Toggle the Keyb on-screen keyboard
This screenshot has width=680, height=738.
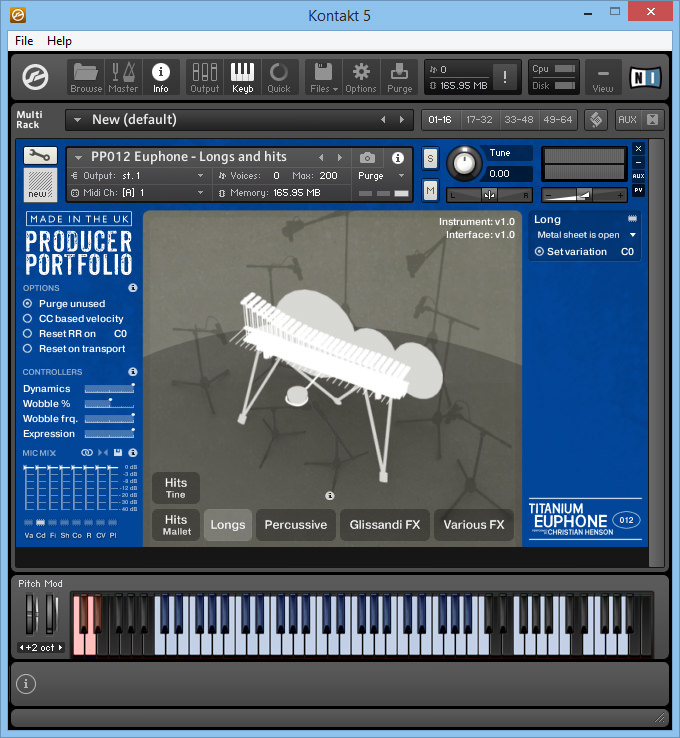point(242,77)
